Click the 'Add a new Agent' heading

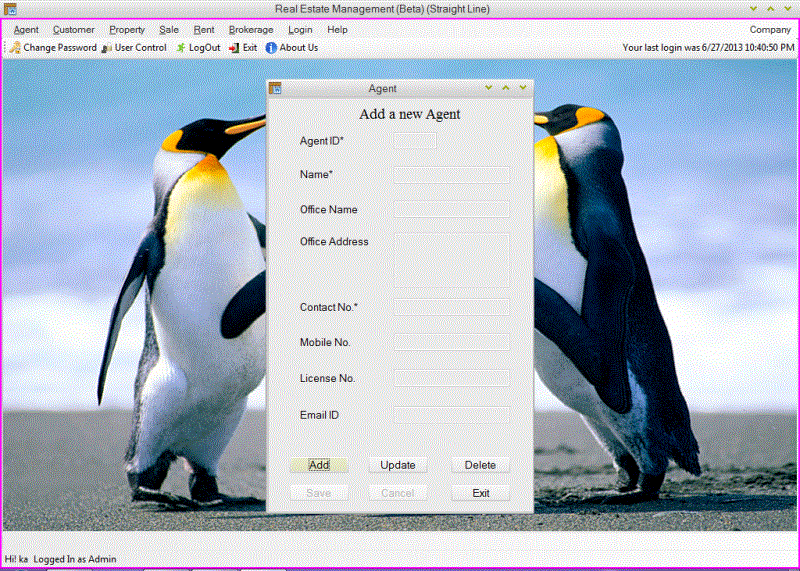[x=410, y=114]
